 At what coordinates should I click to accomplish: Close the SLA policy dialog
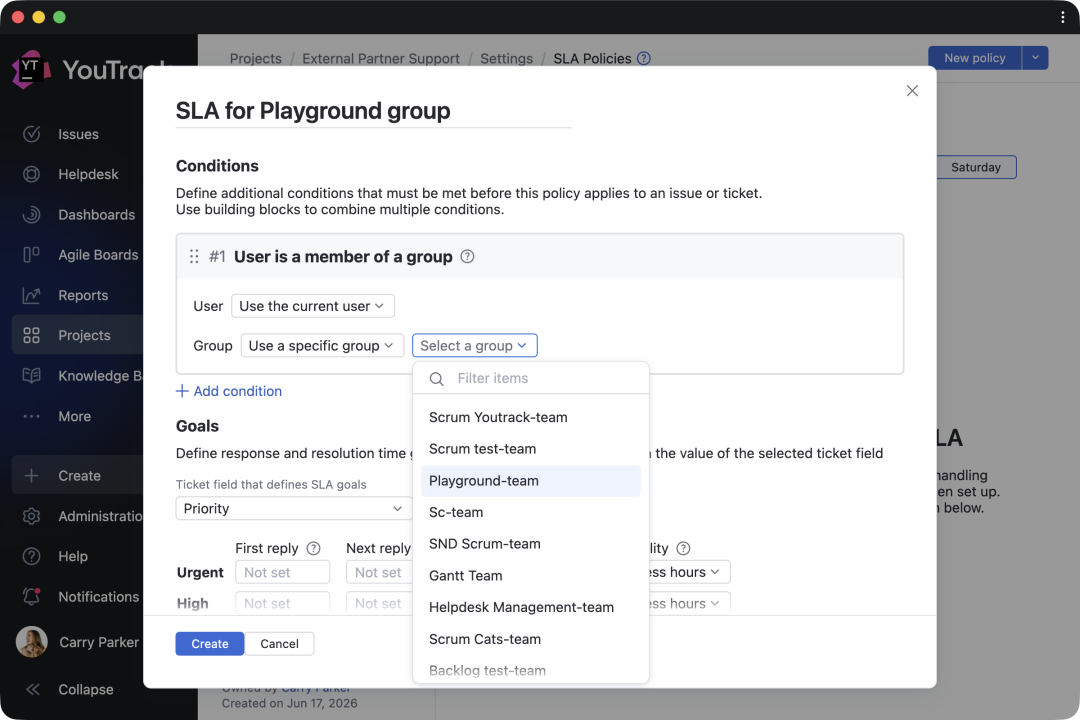tap(912, 91)
